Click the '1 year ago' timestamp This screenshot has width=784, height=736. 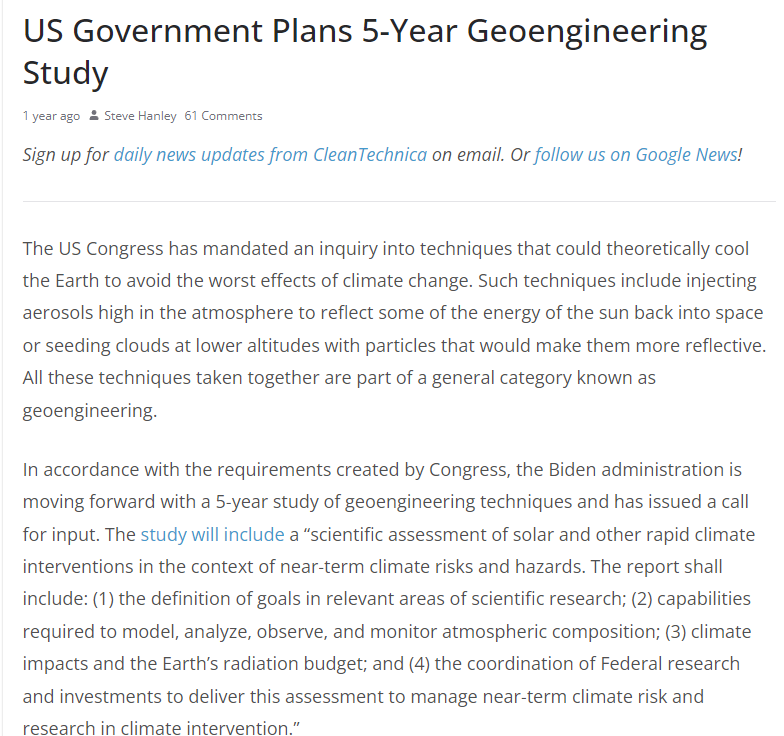tap(51, 116)
